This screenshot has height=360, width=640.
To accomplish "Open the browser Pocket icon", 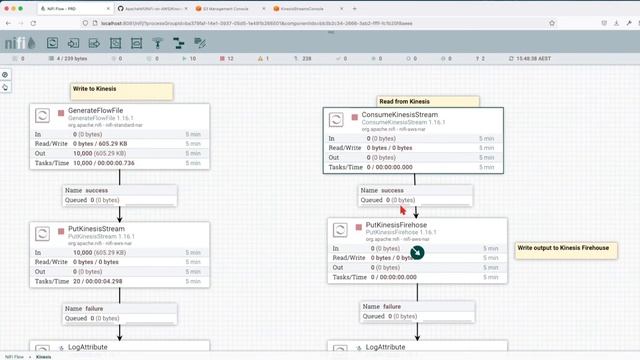I will coord(604,23).
